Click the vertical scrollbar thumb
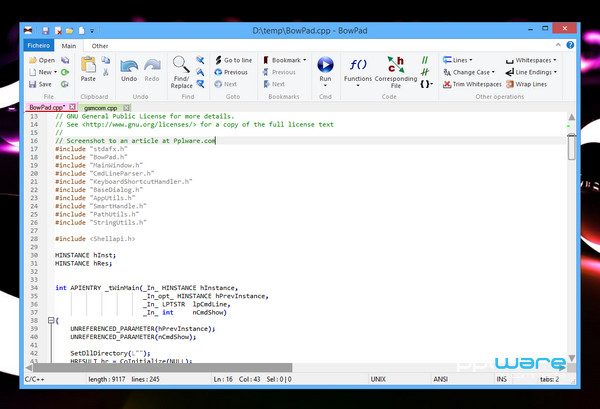Viewport: 600px width, 409px height. click(x=572, y=147)
